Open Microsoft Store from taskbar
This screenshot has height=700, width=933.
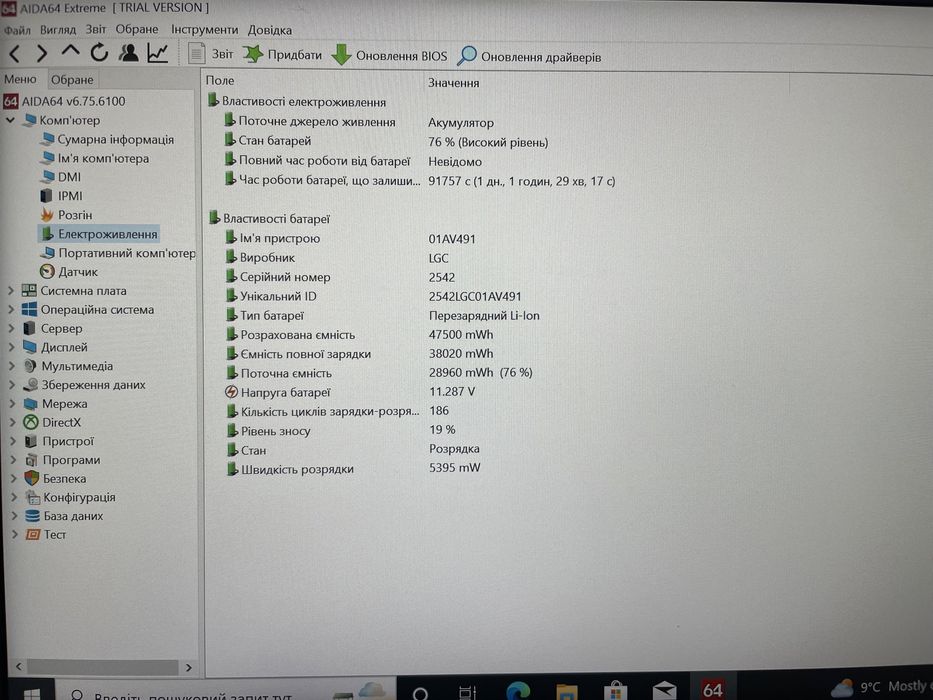(x=615, y=692)
